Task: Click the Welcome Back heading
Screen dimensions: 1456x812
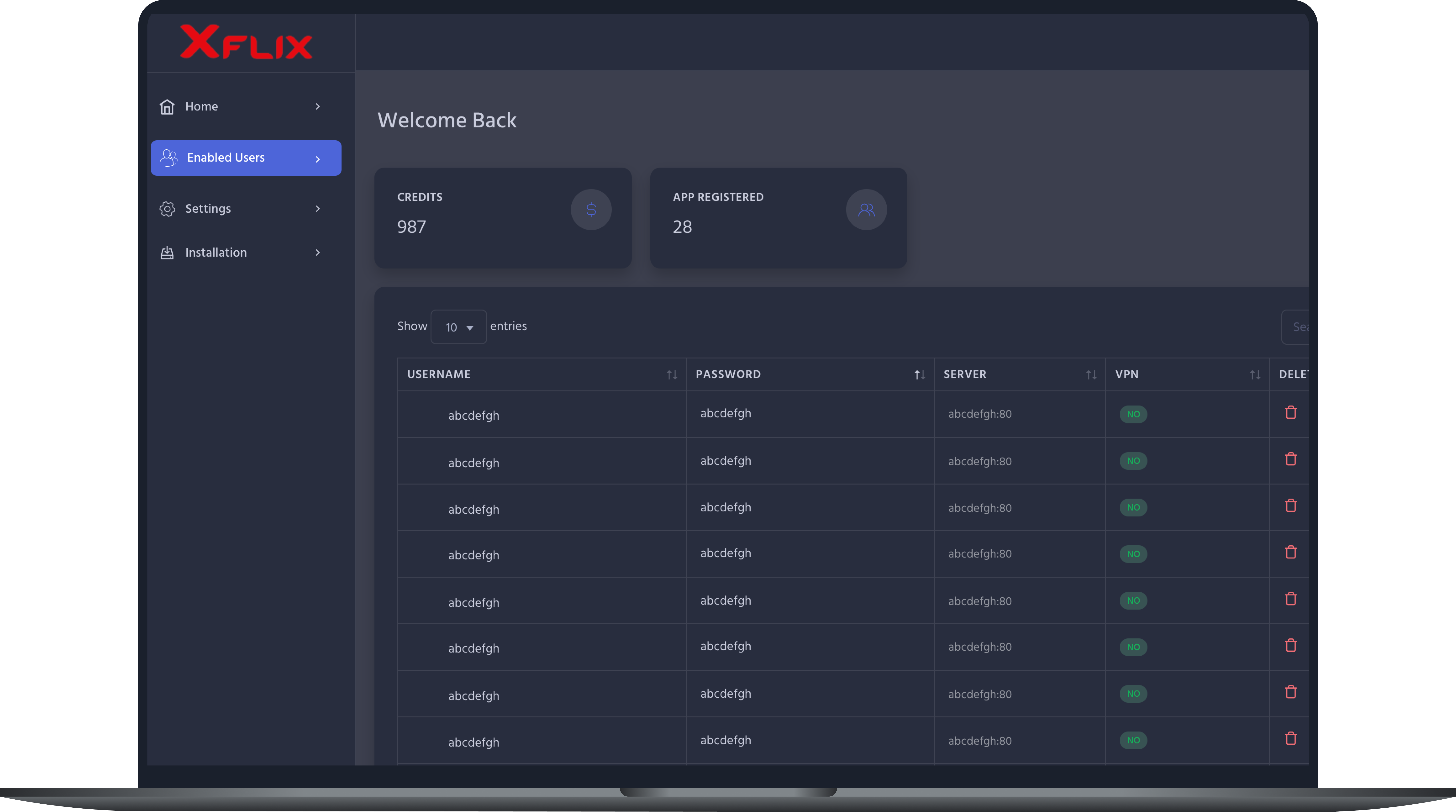Action: click(447, 120)
